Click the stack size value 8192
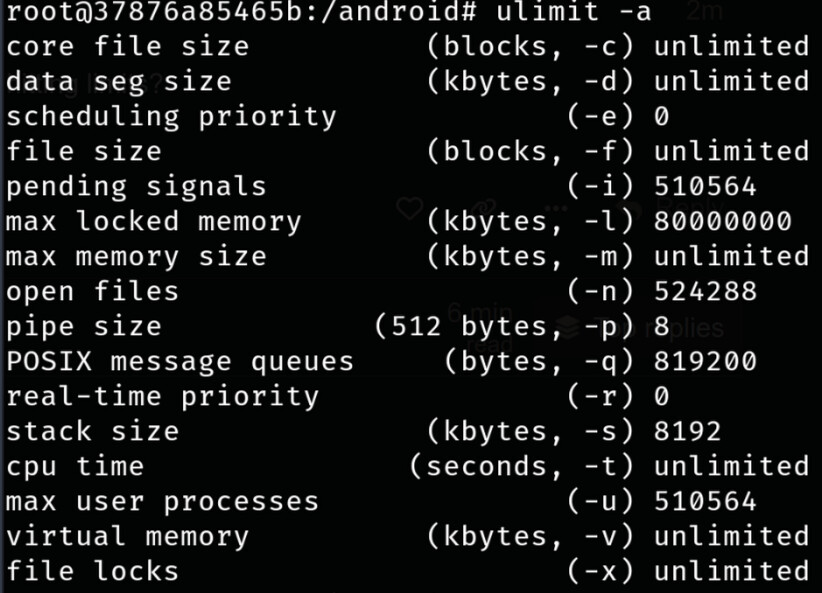Screen dimensions: 822x593 (688, 431)
